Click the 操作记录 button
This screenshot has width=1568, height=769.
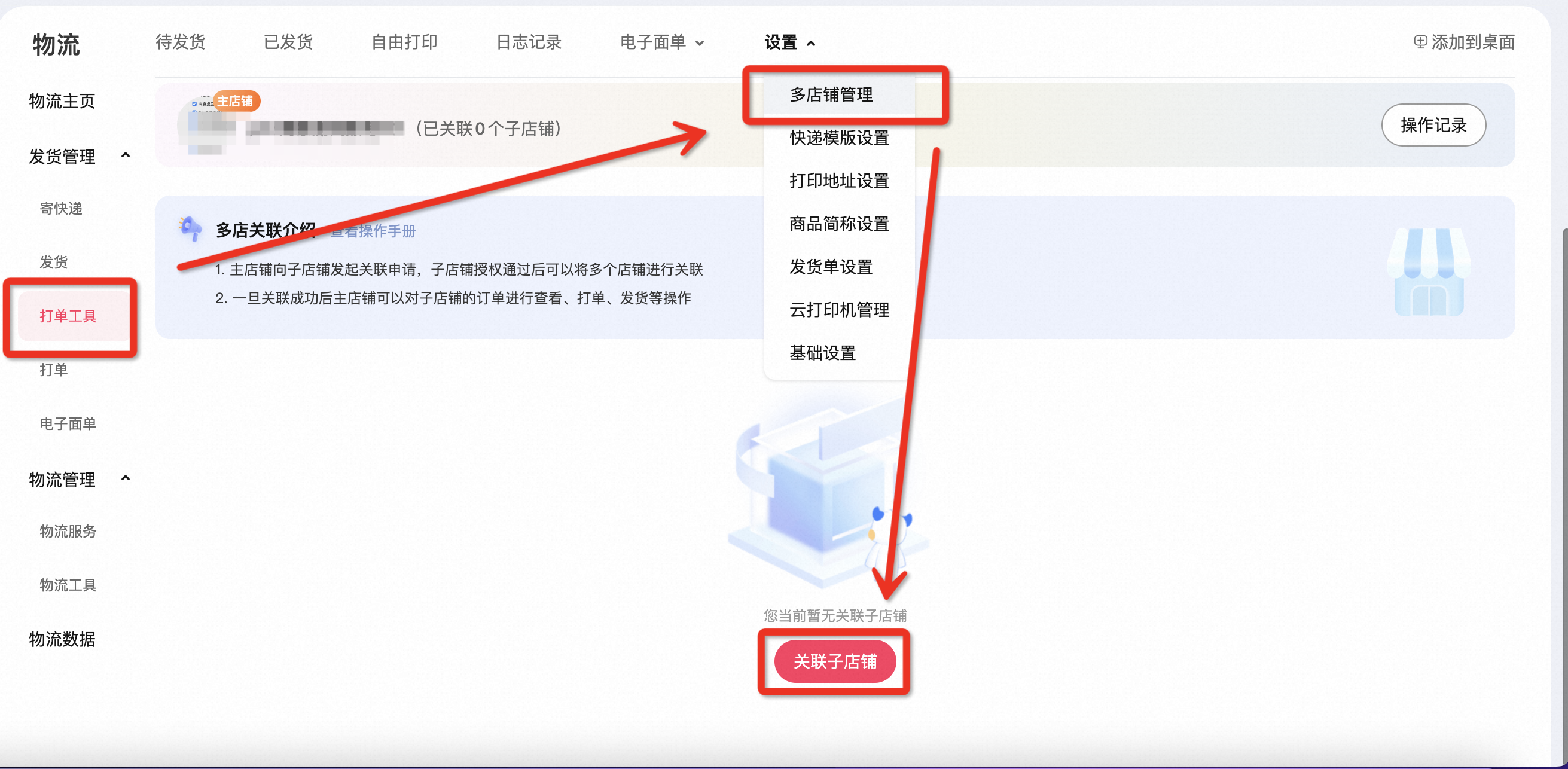pyautogui.click(x=1433, y=125)
